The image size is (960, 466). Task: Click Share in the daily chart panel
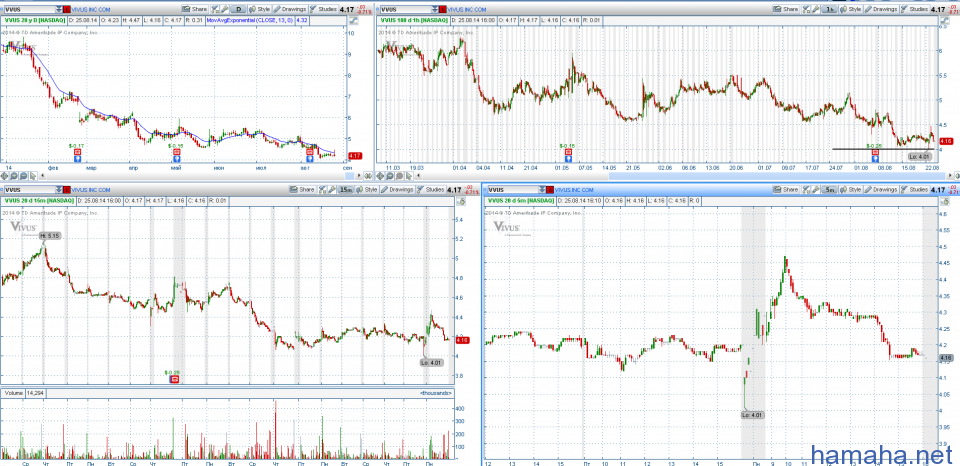pos(195,9)
